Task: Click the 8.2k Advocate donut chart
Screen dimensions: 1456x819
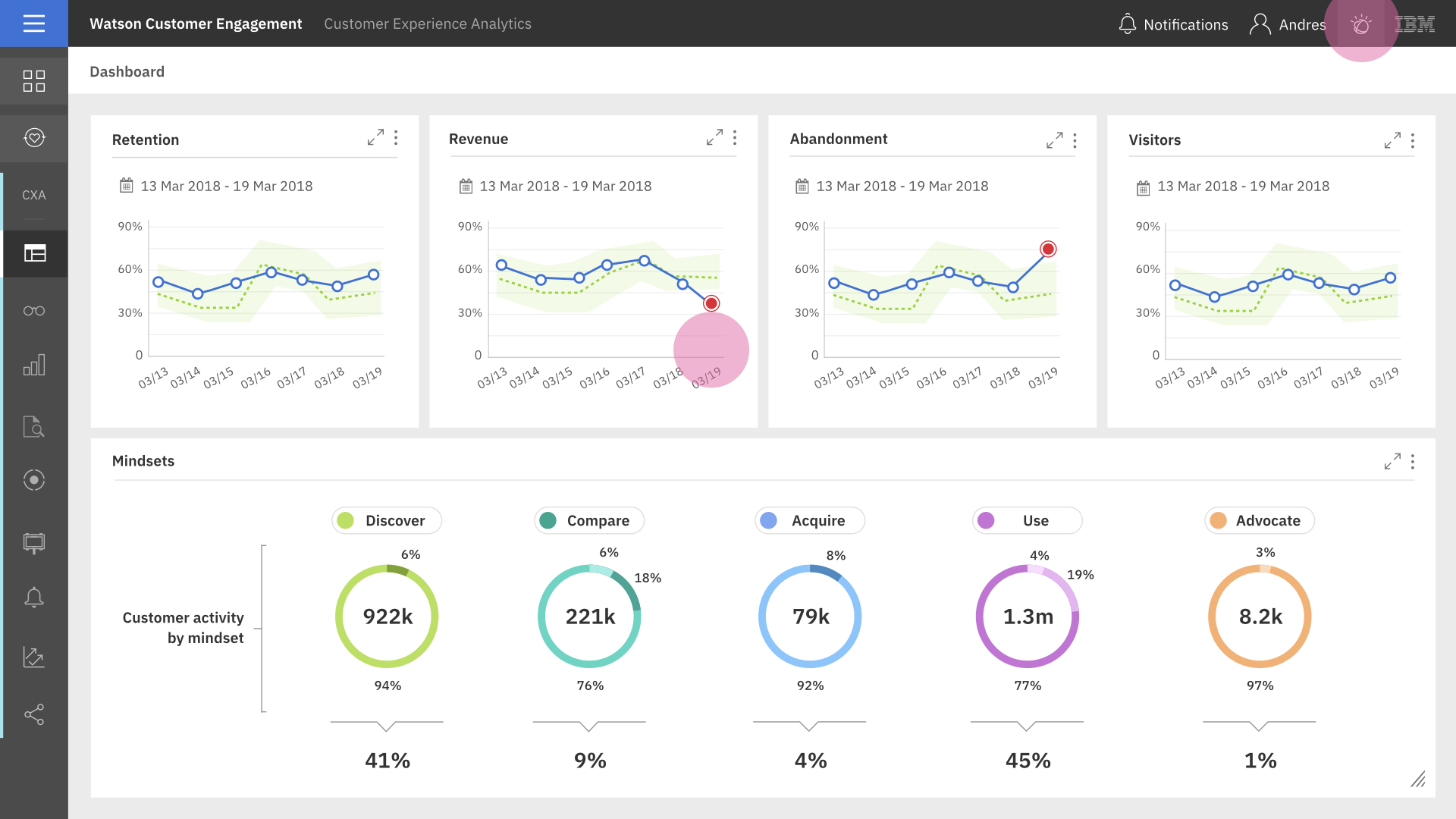Action: [1260, 617]
